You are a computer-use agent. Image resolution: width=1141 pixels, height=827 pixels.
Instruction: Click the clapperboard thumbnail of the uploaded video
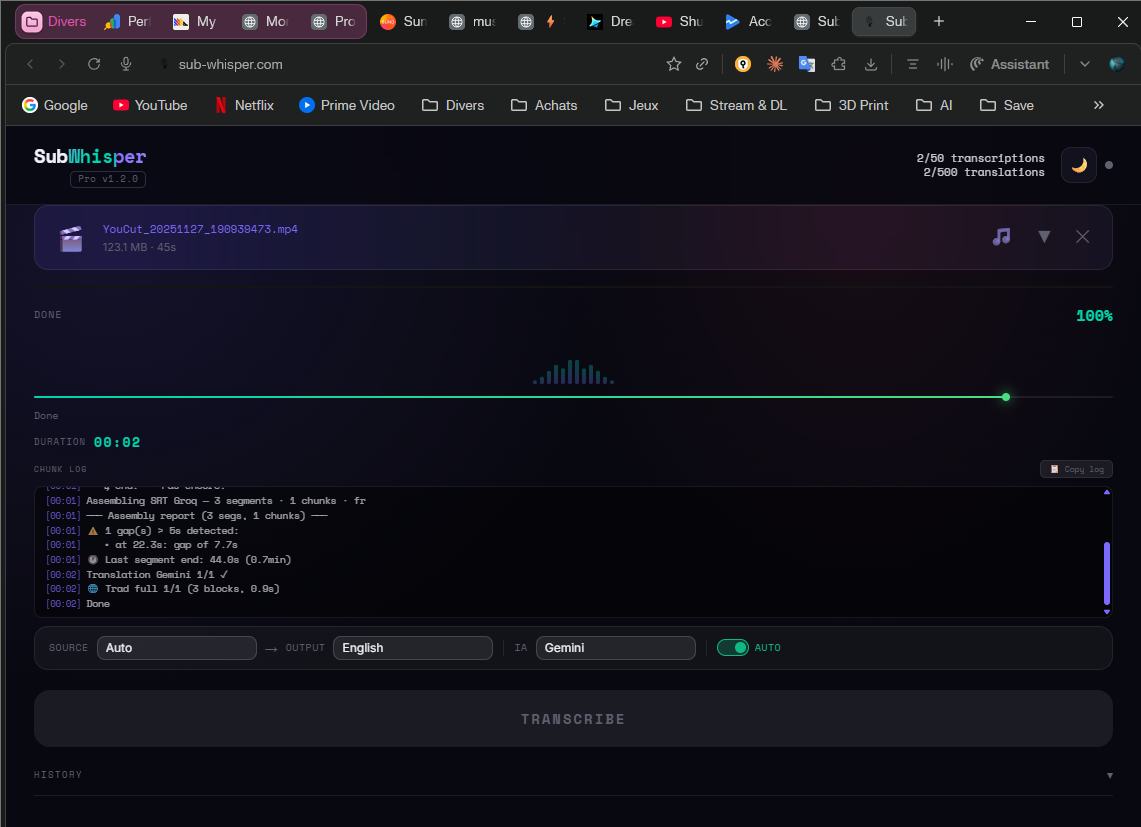(x=70, y=238)
